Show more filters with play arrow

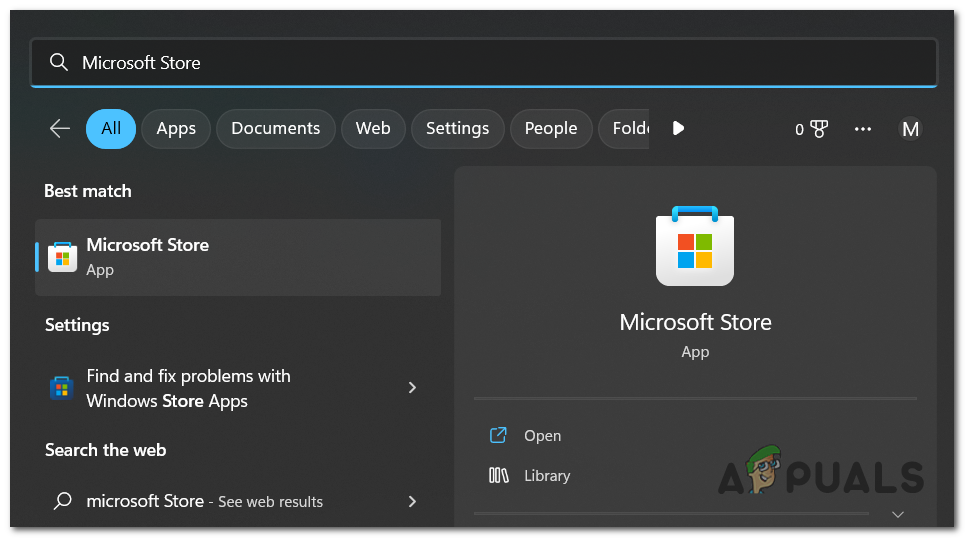pos(678,128)
